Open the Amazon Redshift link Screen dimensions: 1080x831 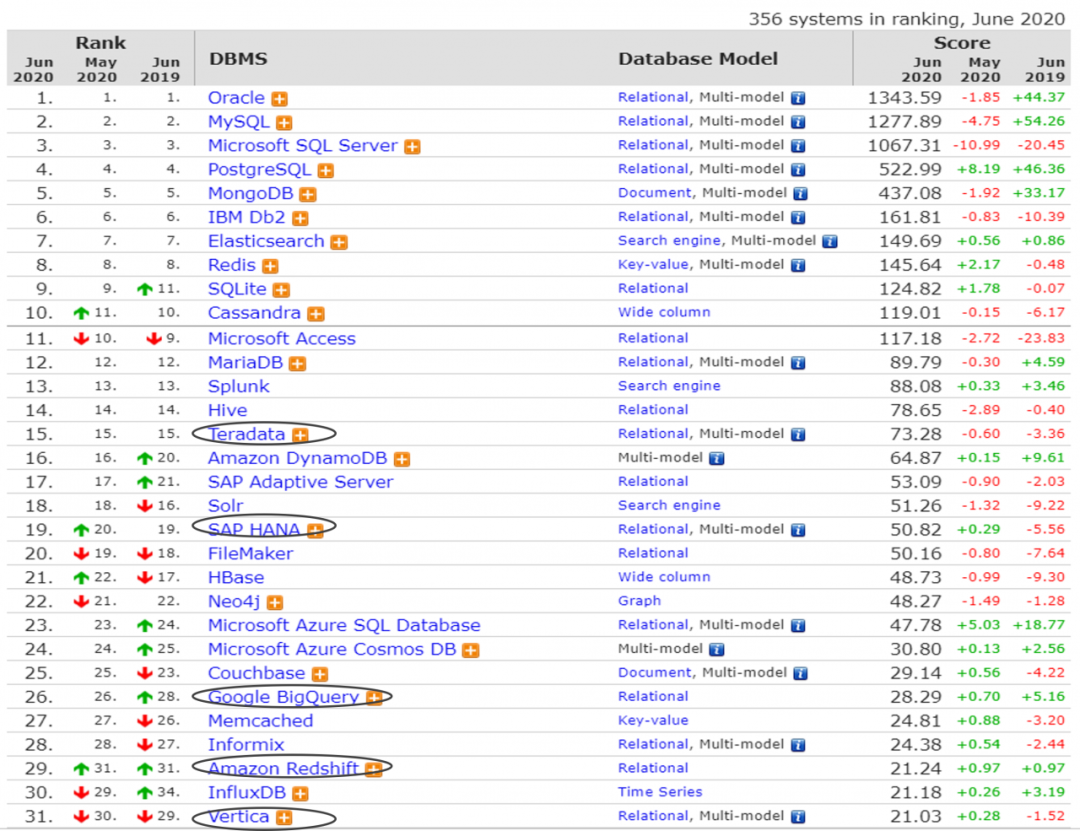(283, 769)
